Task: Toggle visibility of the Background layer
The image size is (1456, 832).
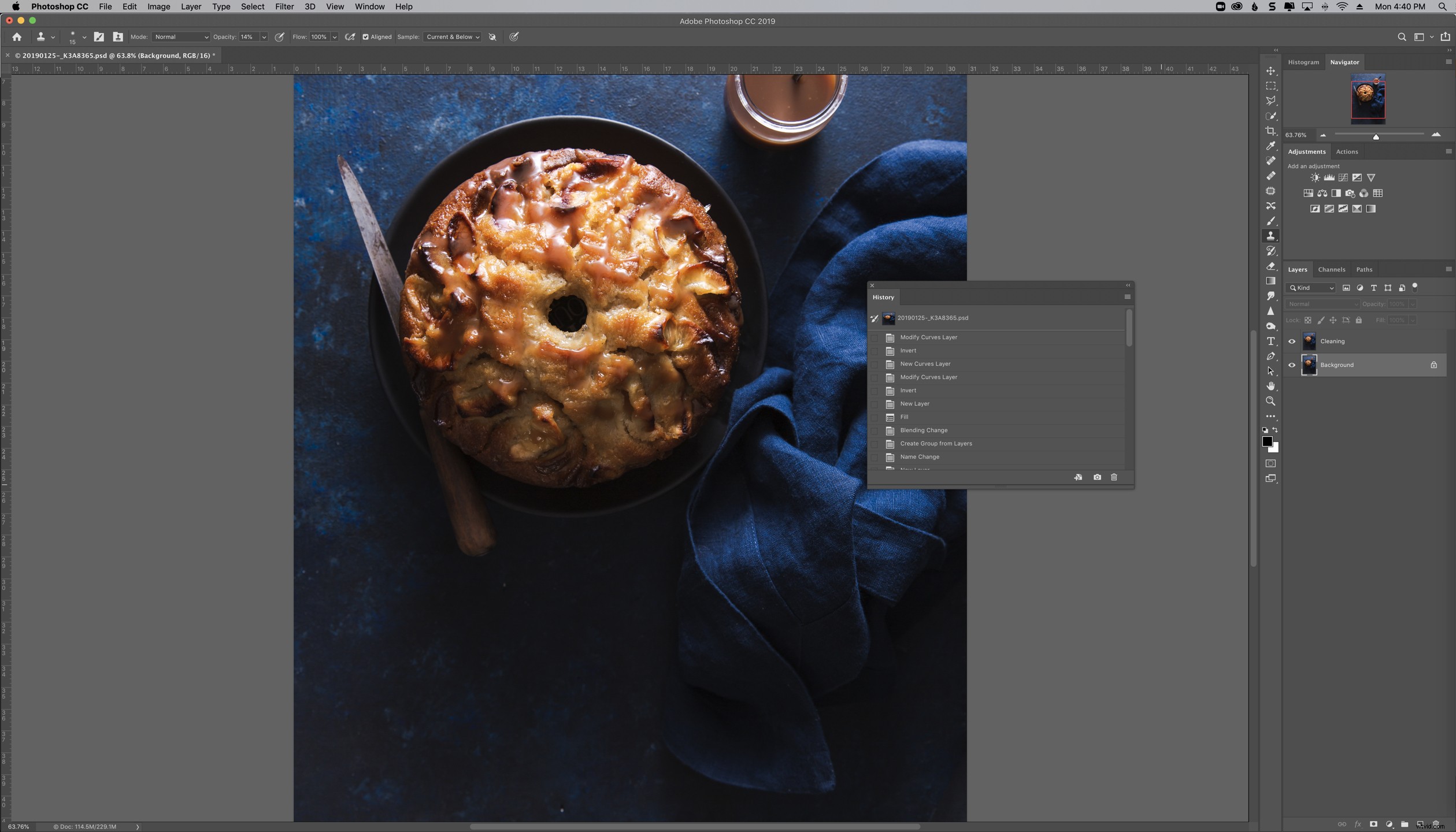Action: tap(1291, 365)
